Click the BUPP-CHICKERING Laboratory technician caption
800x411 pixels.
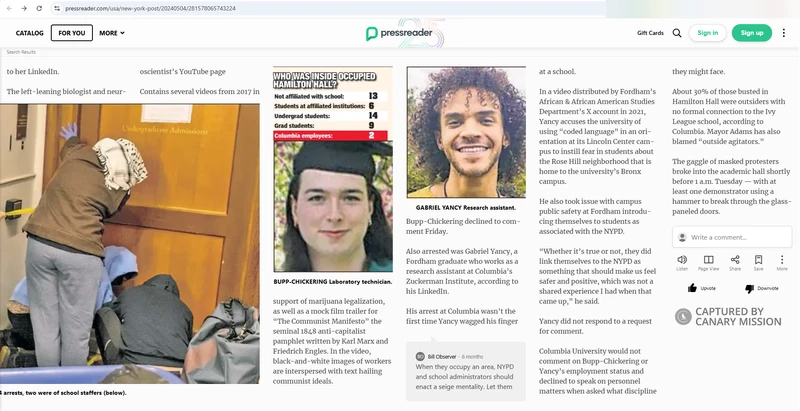click(333, 281)
